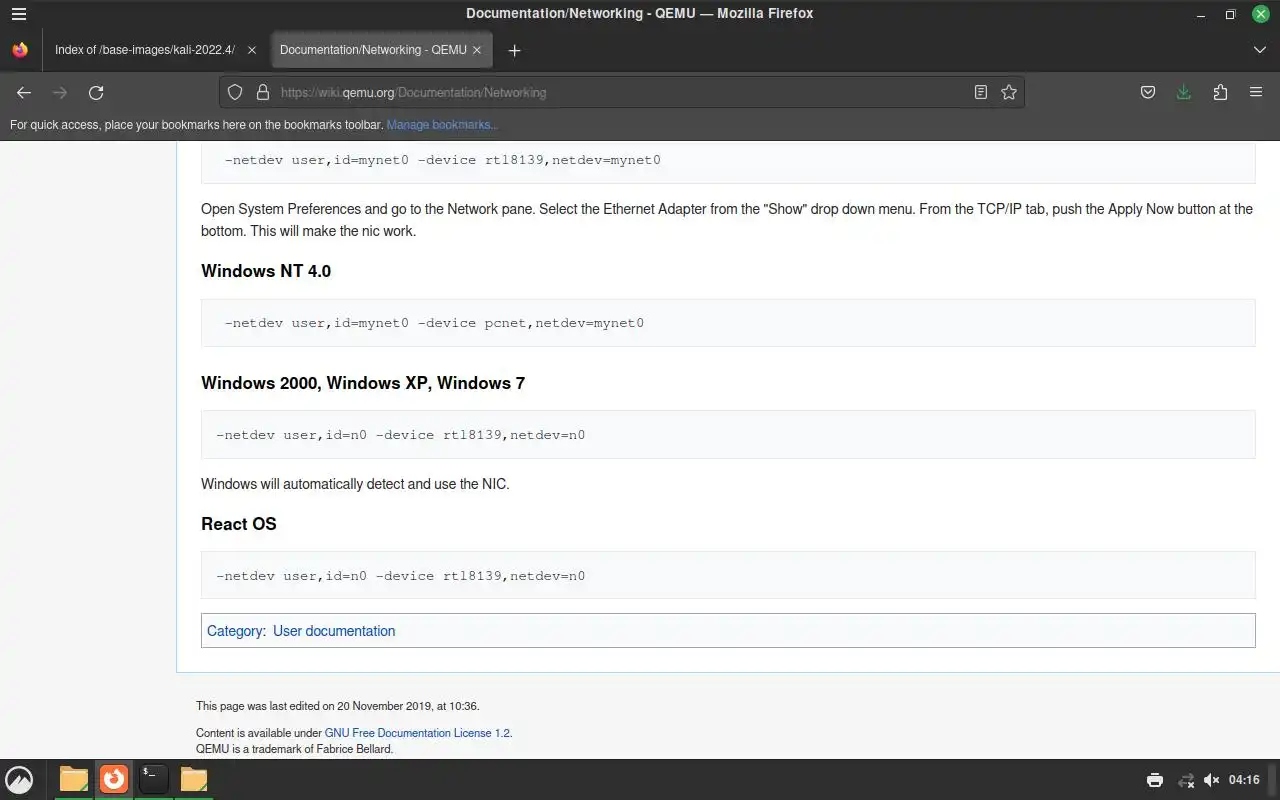The image size is (1280, 800).
Task: Expand the list all tabs chevron
Action: point(1259,50)
